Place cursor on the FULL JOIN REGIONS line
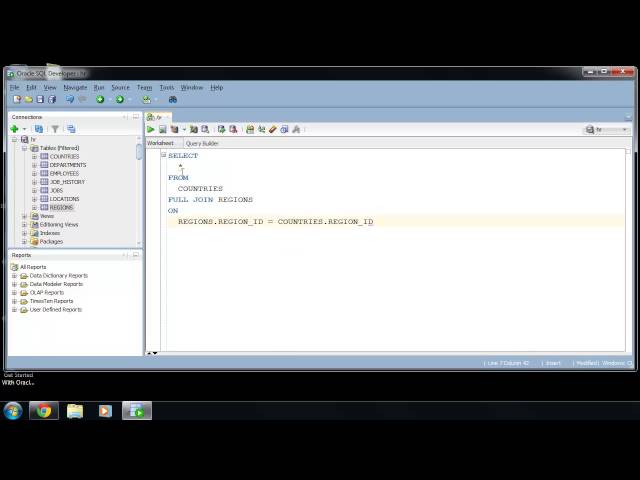Image resolution: width=640 pixels, height=480 pixels. [x=210, y=200]
